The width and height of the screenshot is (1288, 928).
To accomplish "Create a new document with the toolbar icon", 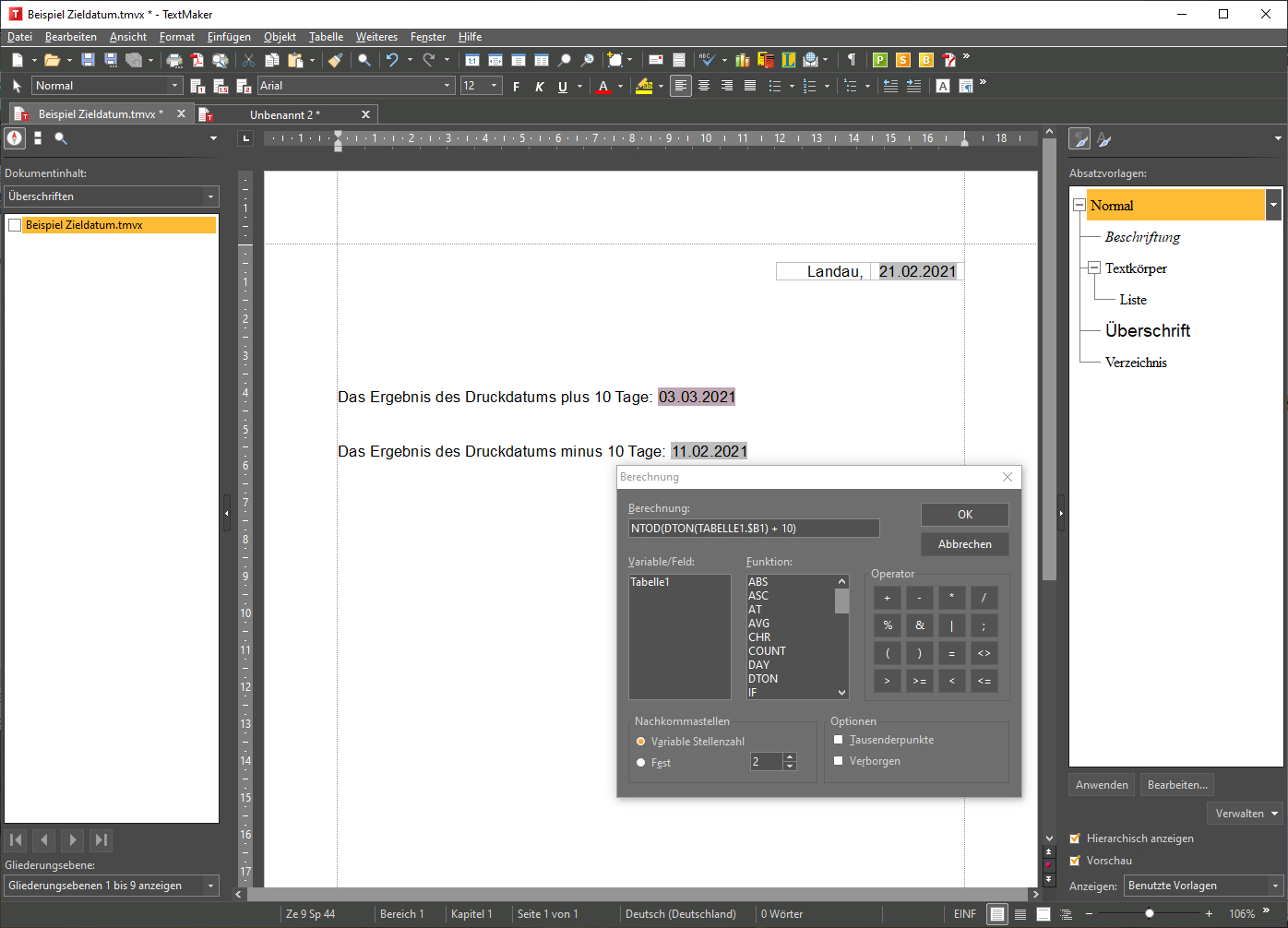I will pos(17,60).
